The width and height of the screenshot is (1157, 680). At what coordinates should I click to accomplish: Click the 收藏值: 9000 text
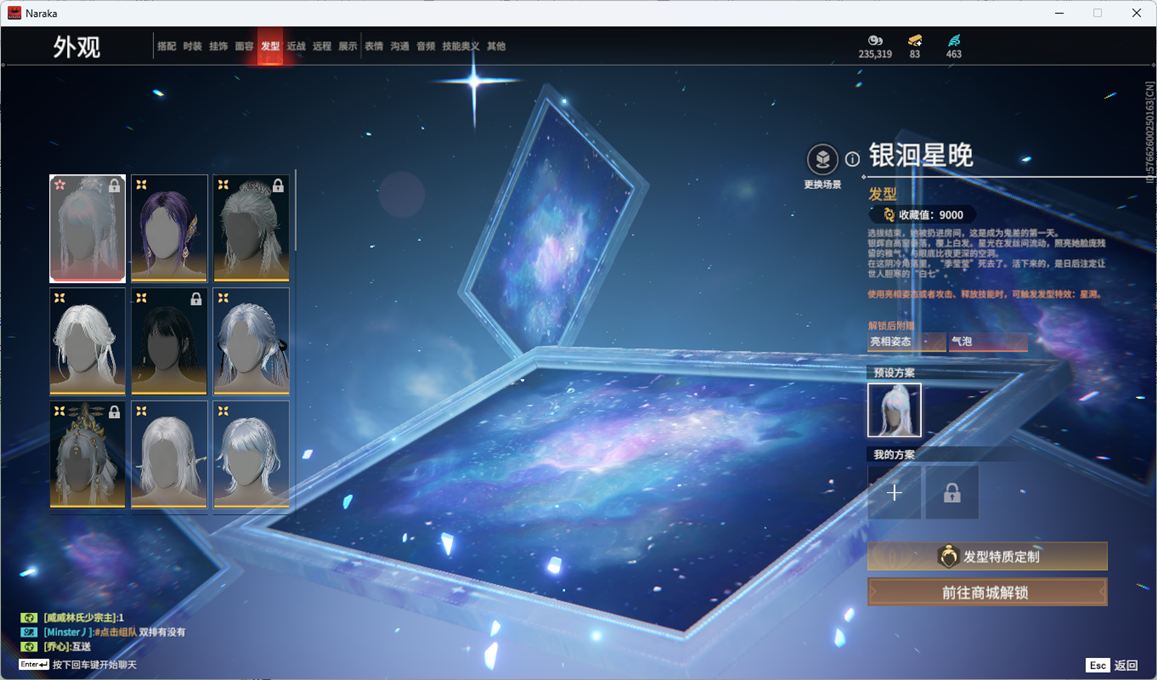click(931, 215)
